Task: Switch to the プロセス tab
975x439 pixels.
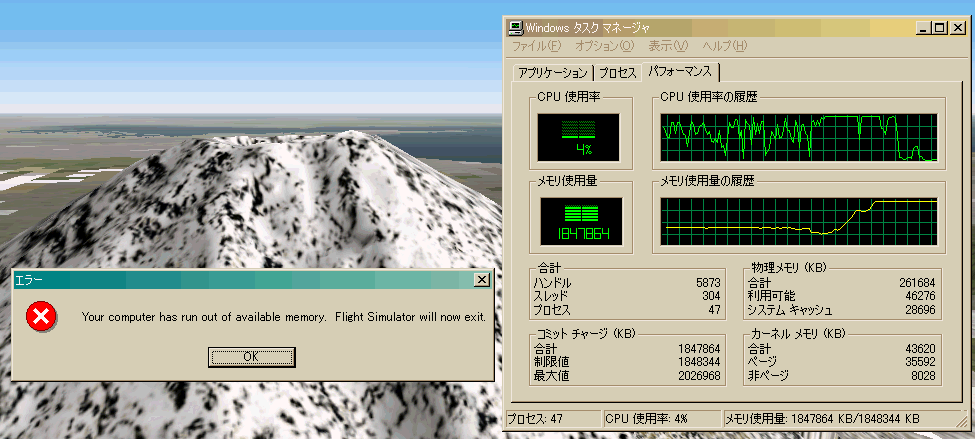Action: click(x=617, y=73)
